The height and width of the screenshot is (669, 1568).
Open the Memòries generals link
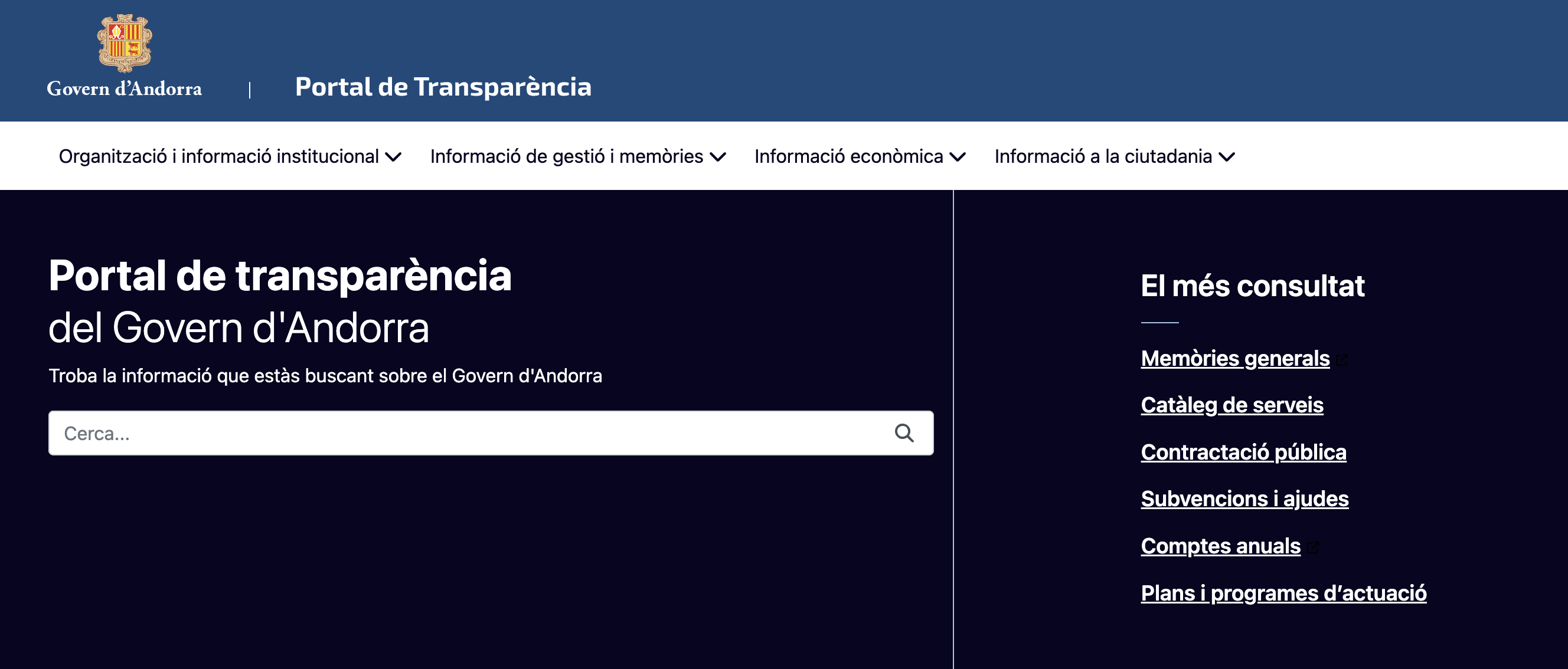1236,358
